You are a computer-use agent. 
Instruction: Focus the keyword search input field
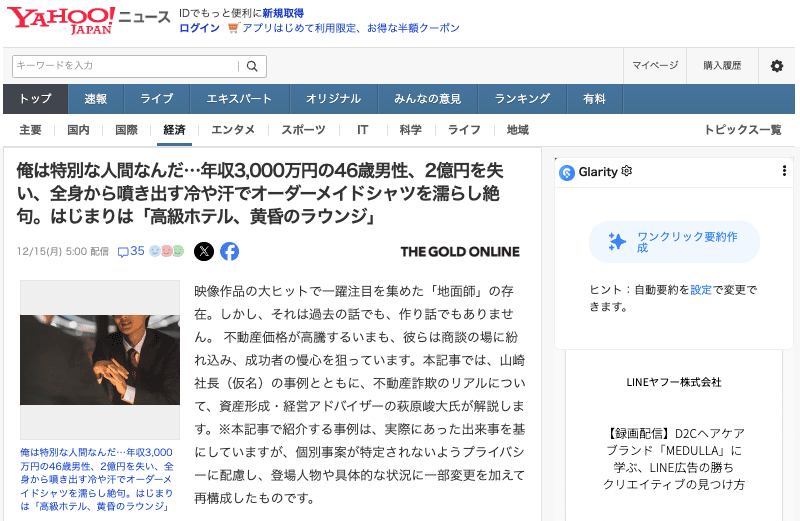click(x=125, y=66)
